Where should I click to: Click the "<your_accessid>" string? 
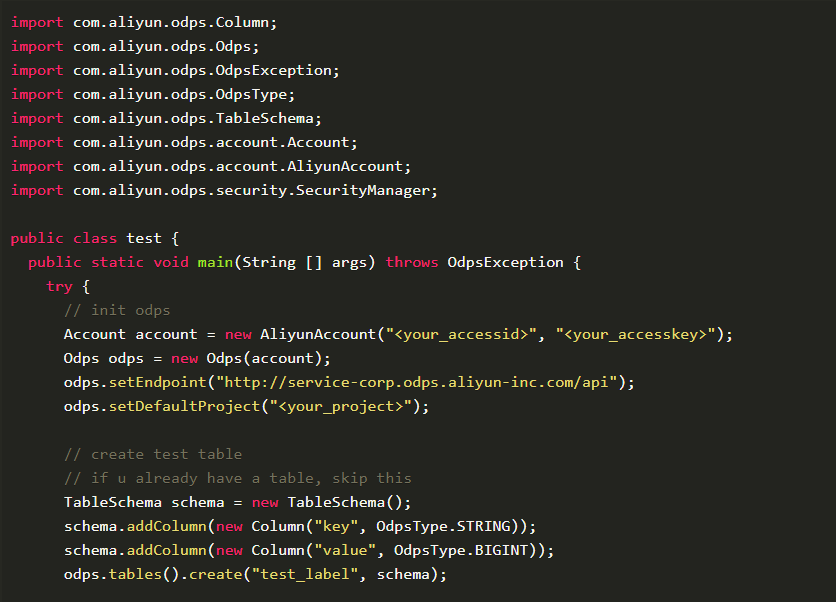(x=461, y=334)
